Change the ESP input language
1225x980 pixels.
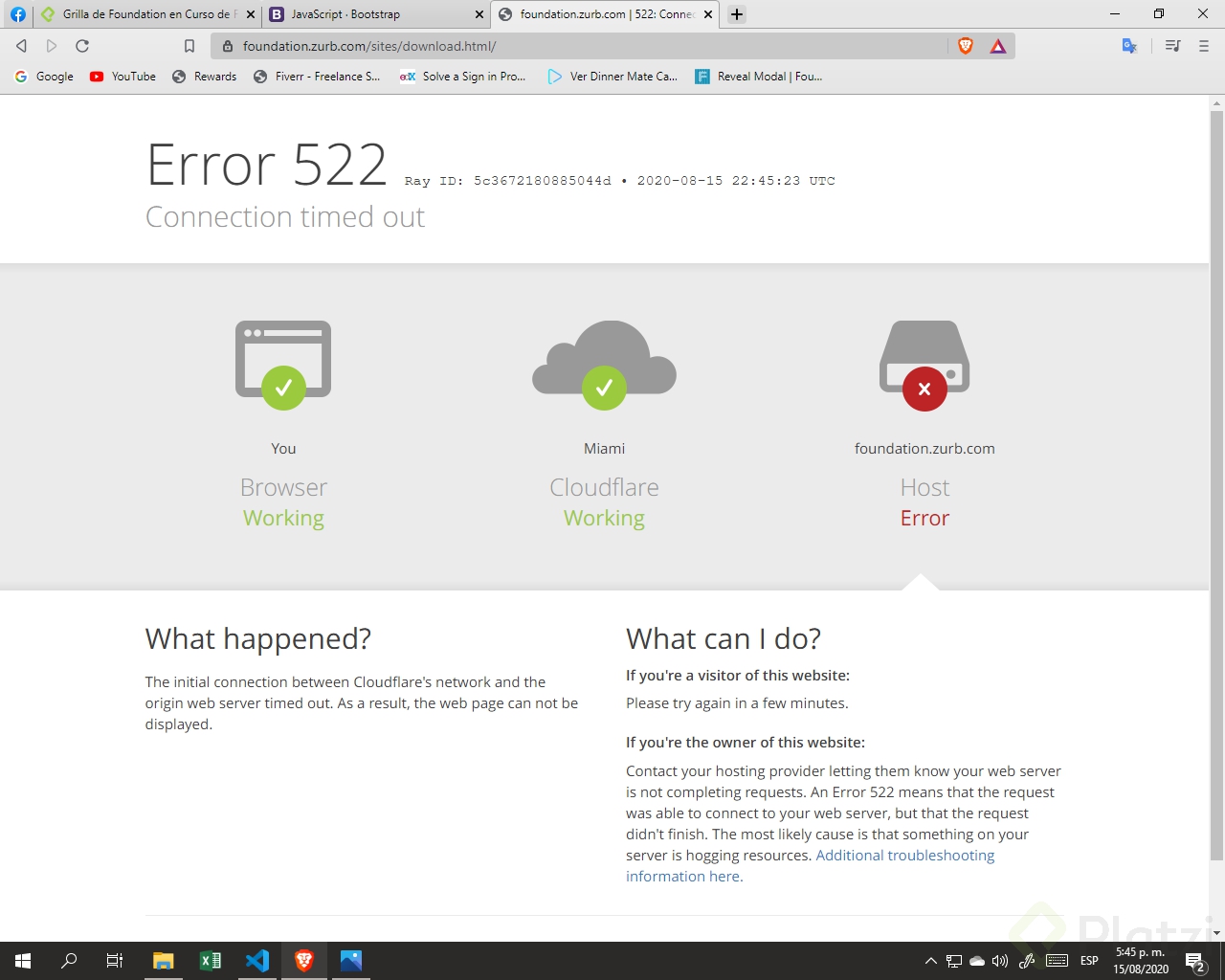pos(1089,961)
